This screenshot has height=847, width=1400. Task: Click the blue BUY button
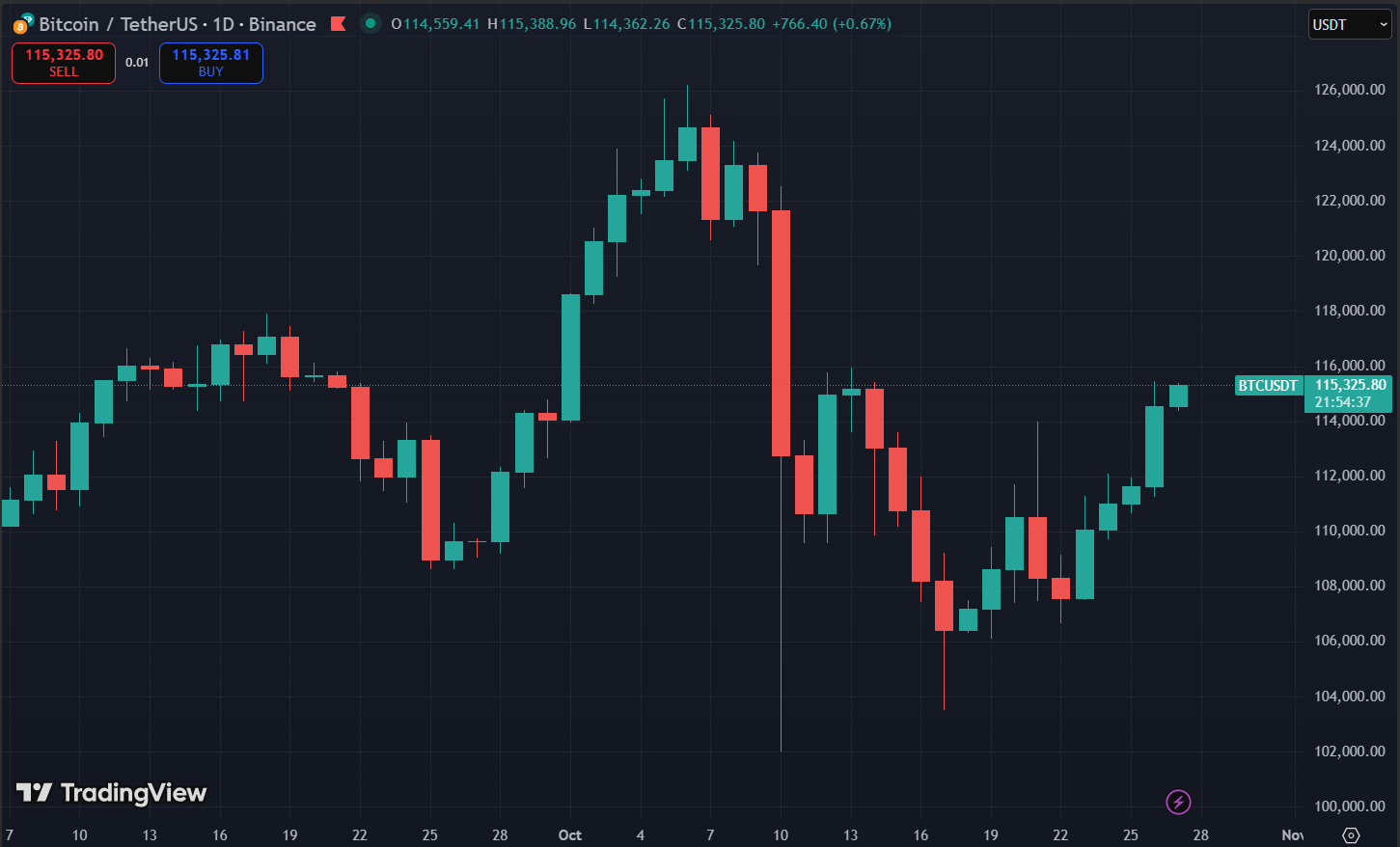tap(210, 62)
